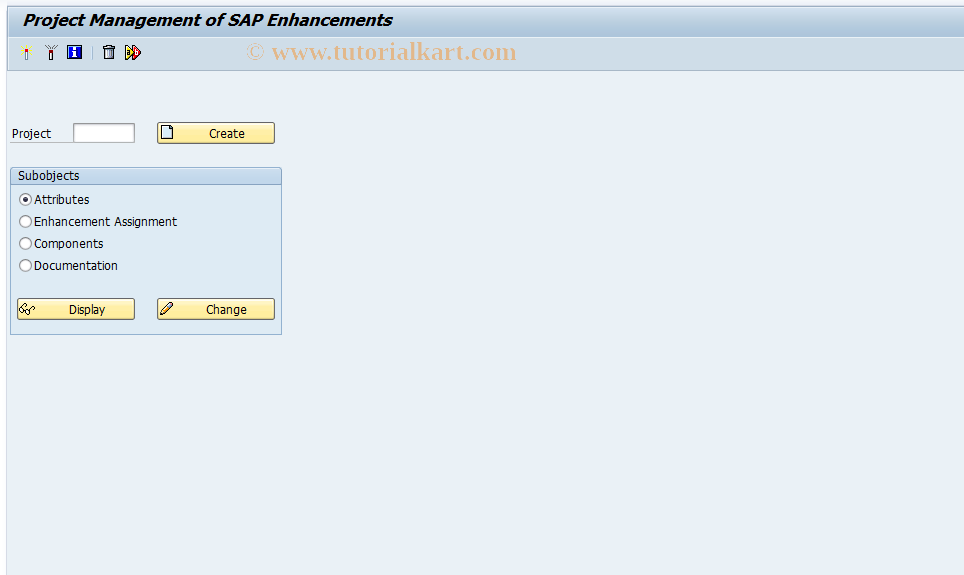964x575 pixels.
Task: Focus the Project input field
Action: coord(104,133)
